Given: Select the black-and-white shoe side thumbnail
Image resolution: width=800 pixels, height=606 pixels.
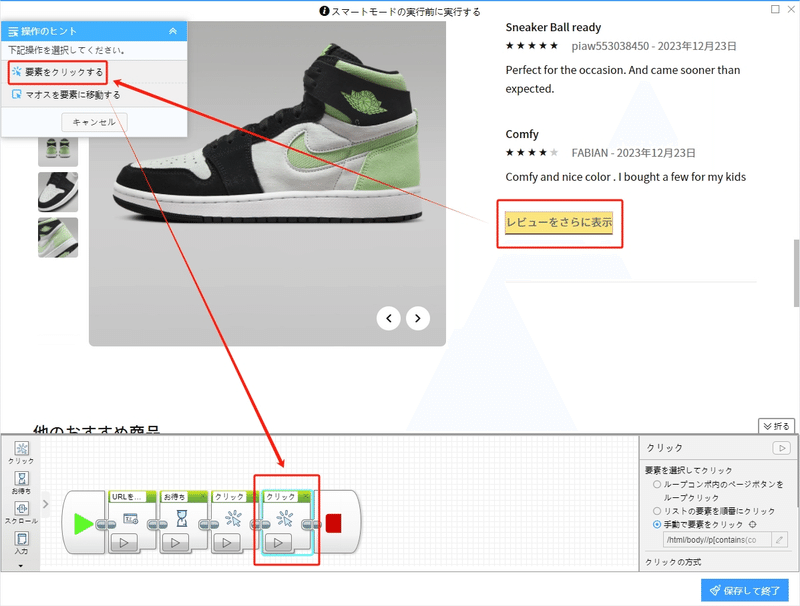Looking at the screenshot, I should pyautogui.click(x=58, y=192).
